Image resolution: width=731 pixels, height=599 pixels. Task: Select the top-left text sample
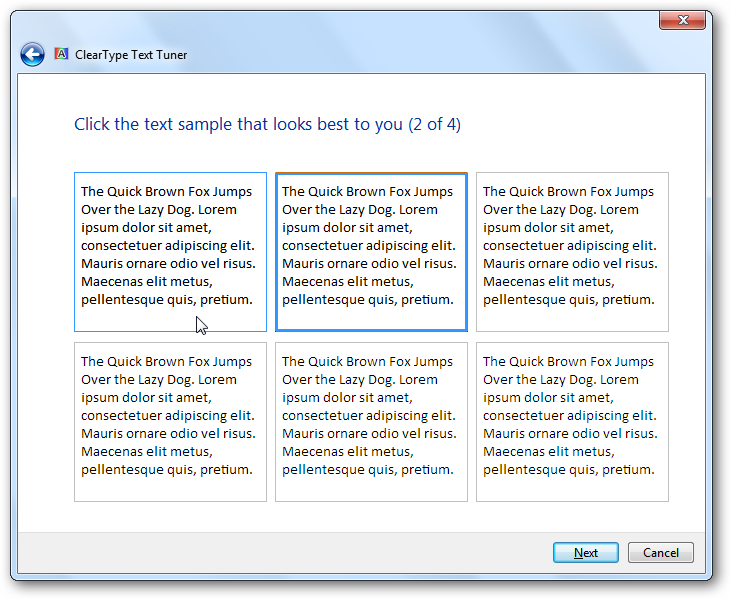click(170, 252)
